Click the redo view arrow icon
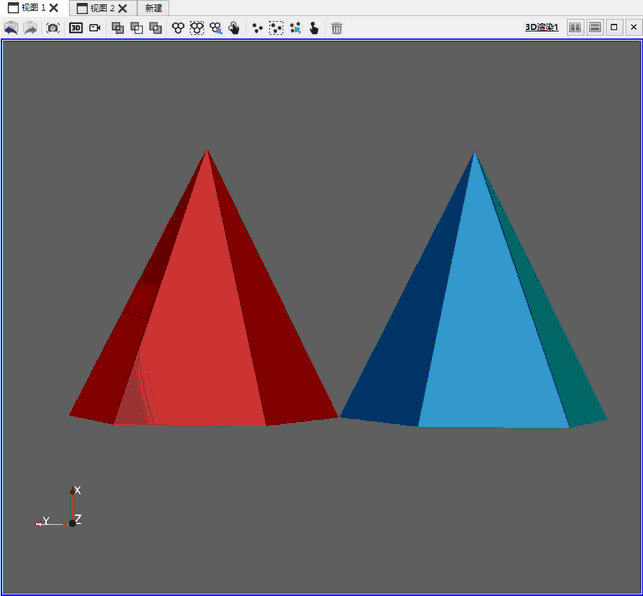Screen dimensions: 643x596 [30, 28]
